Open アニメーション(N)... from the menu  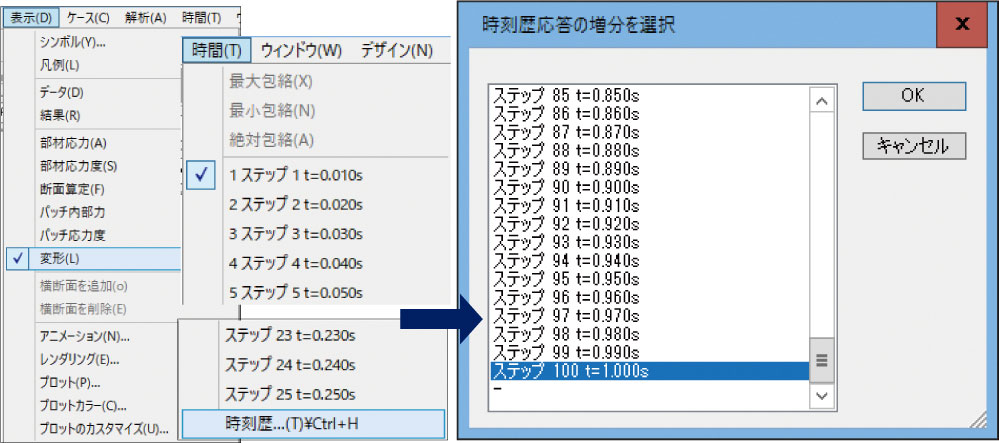point(84,336)
